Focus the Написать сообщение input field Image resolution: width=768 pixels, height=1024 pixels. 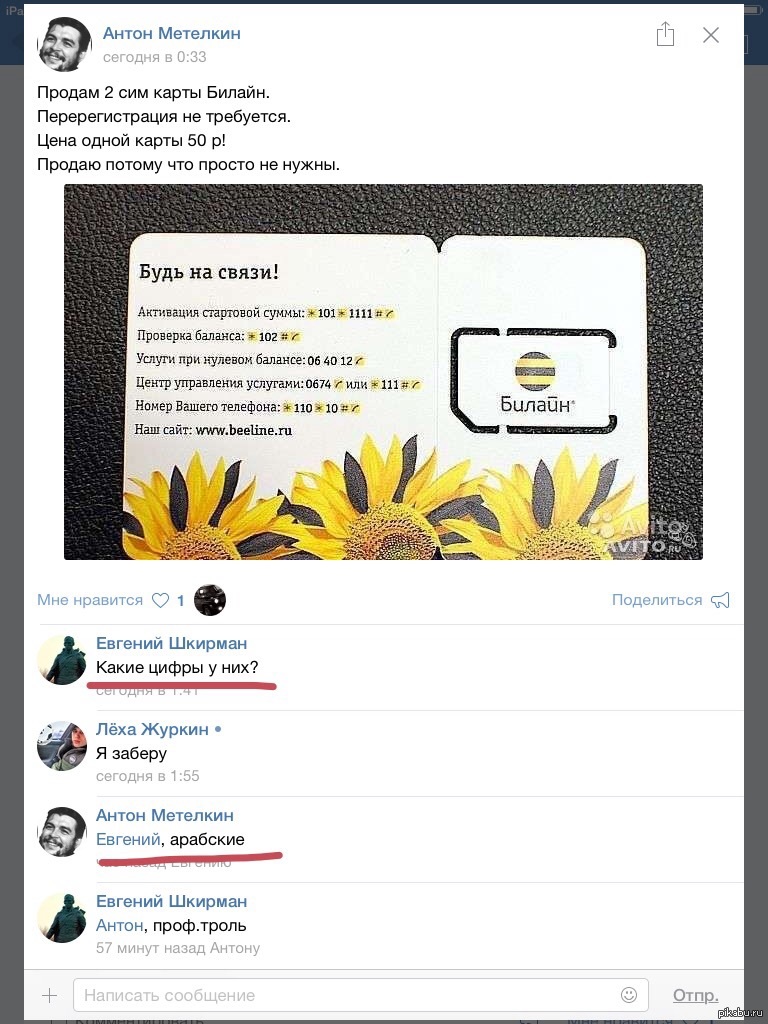coord(360,995)
